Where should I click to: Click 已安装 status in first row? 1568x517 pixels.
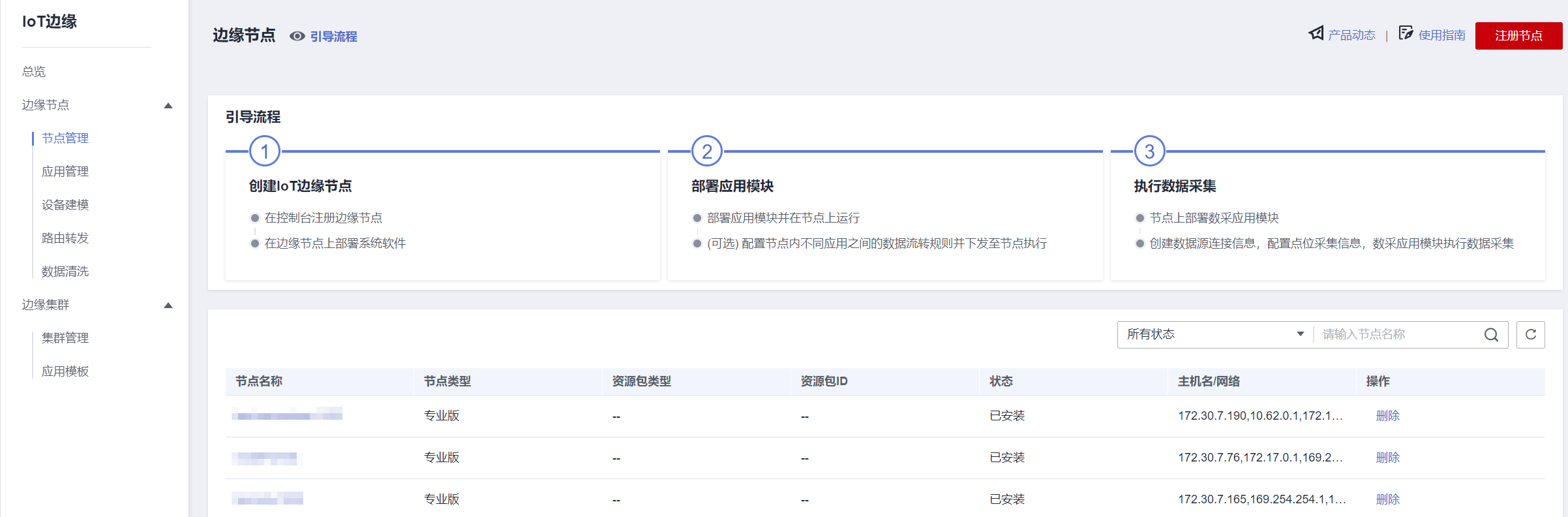pyautogui.click(x=1007, y=416)
